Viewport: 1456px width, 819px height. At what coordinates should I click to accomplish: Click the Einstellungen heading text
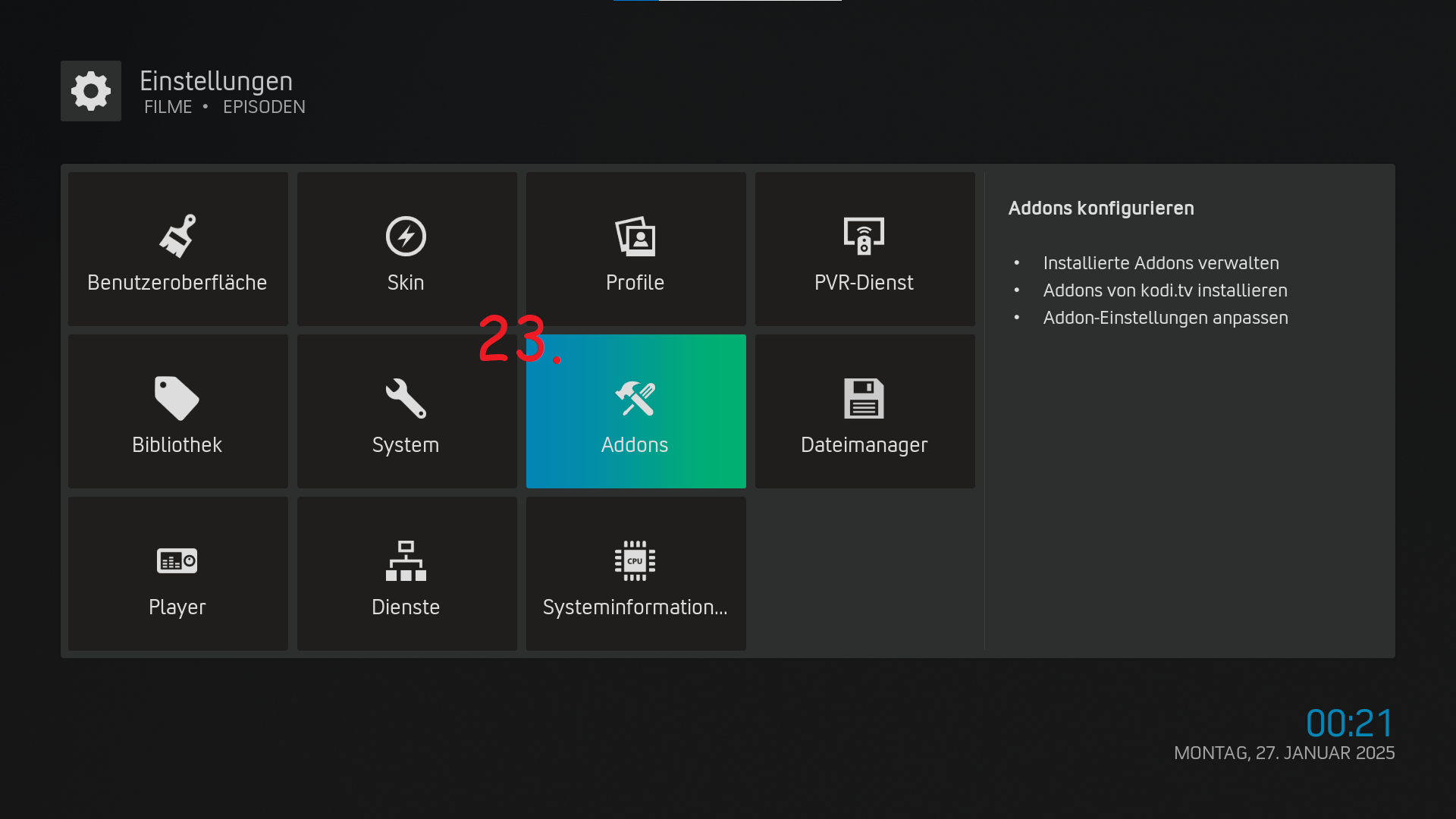[216, 81]
